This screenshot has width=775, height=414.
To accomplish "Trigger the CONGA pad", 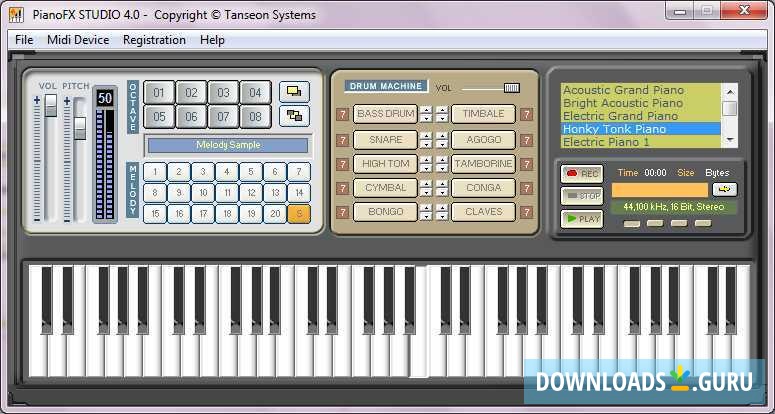I will tap(483, 188).
